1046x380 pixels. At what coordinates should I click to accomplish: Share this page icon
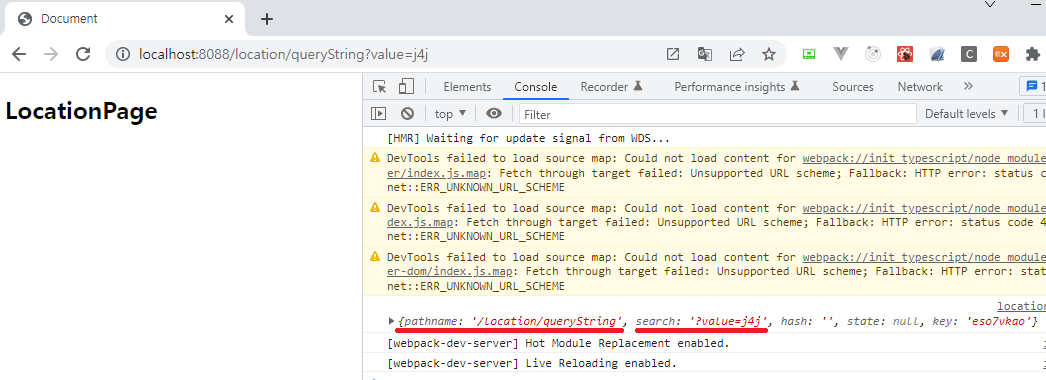737,55
